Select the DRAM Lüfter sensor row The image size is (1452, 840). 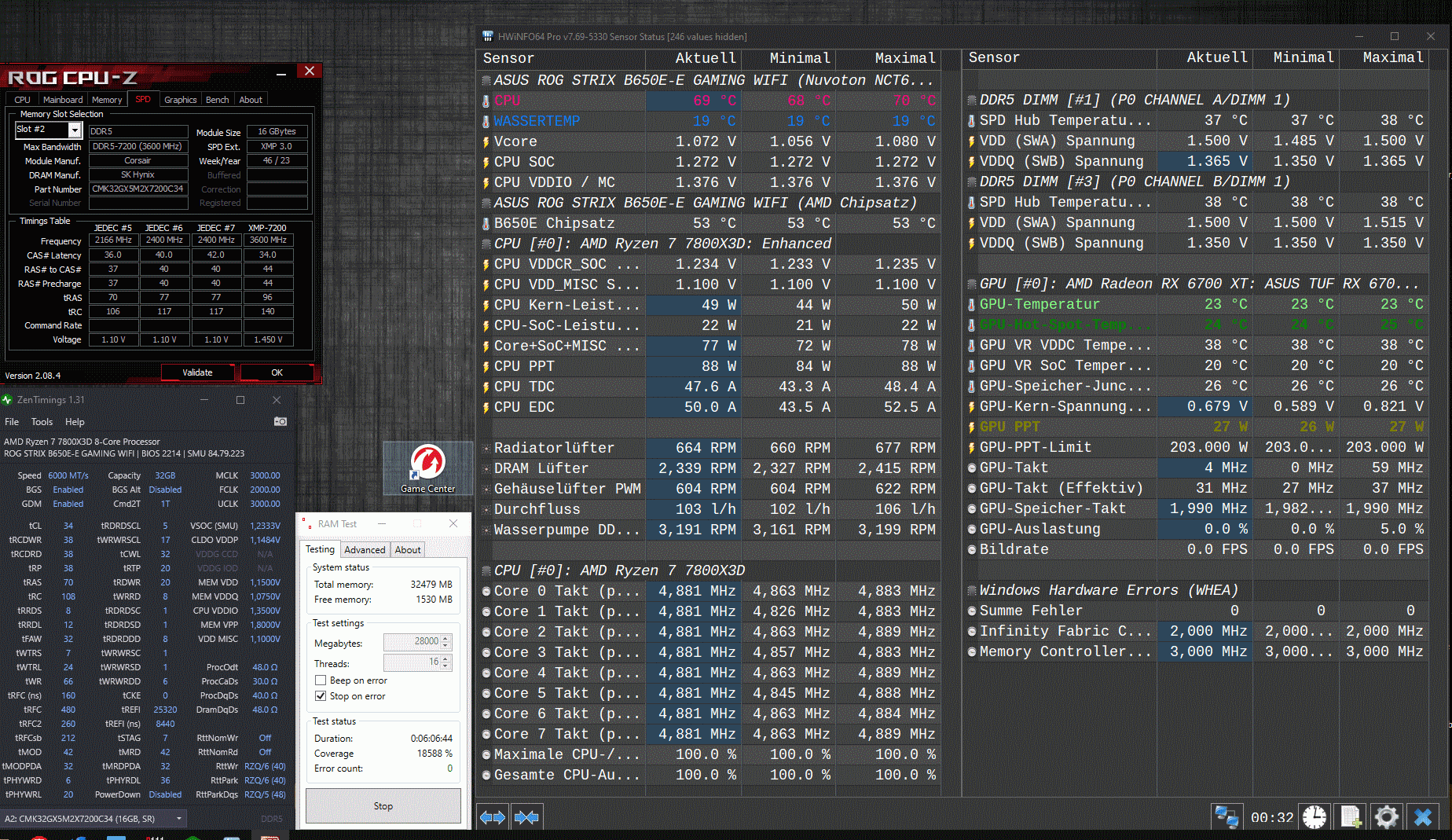[x=709, y=468]
